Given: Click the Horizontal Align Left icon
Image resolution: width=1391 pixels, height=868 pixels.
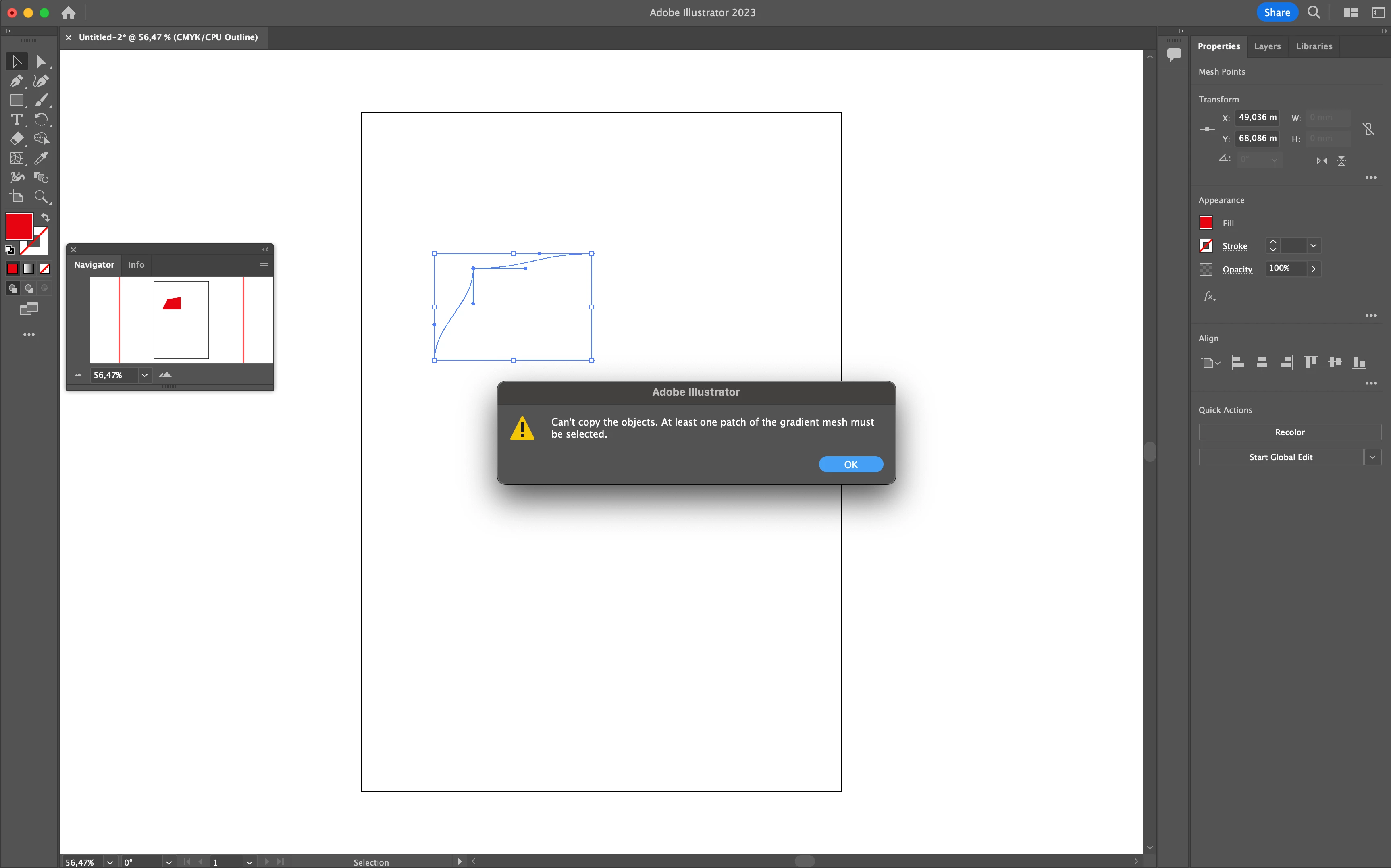Looking at the screenshot, I should [1238, 362].
